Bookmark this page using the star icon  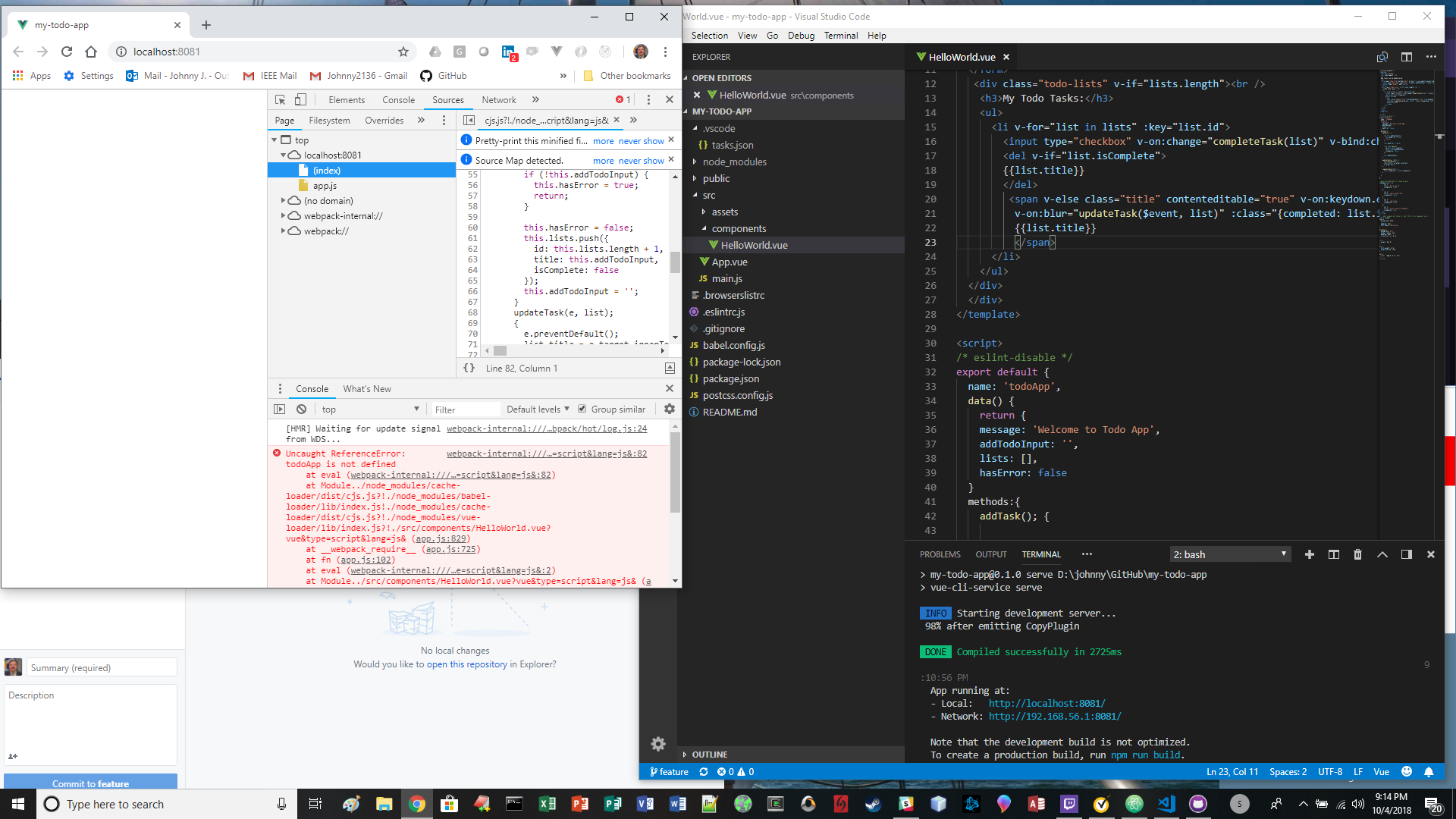tap(403, 52)
